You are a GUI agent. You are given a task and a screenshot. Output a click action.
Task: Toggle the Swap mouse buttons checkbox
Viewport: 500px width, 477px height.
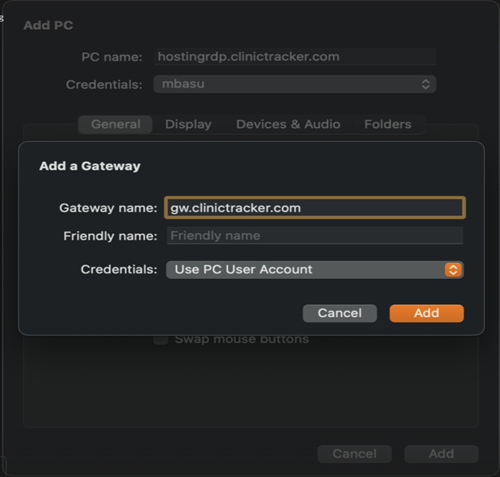(x=161, y=340)
